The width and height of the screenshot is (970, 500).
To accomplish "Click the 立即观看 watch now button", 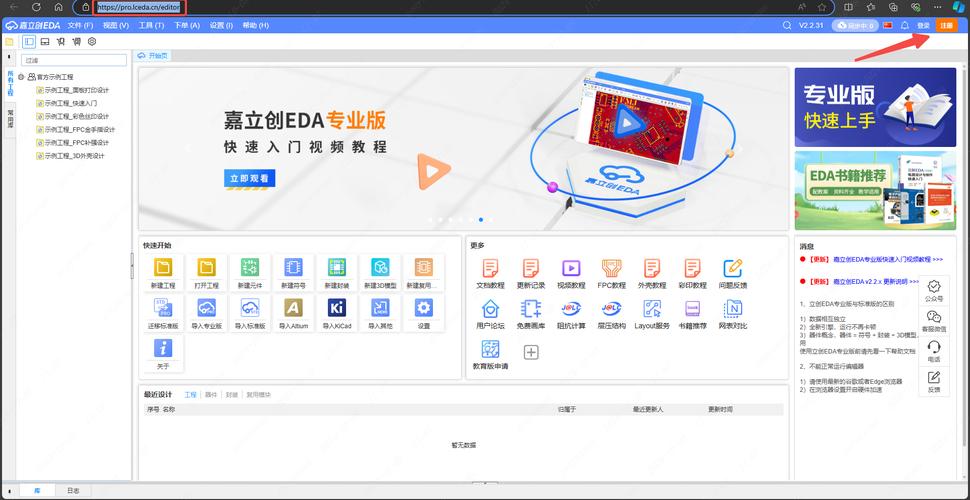I will 249,178.
